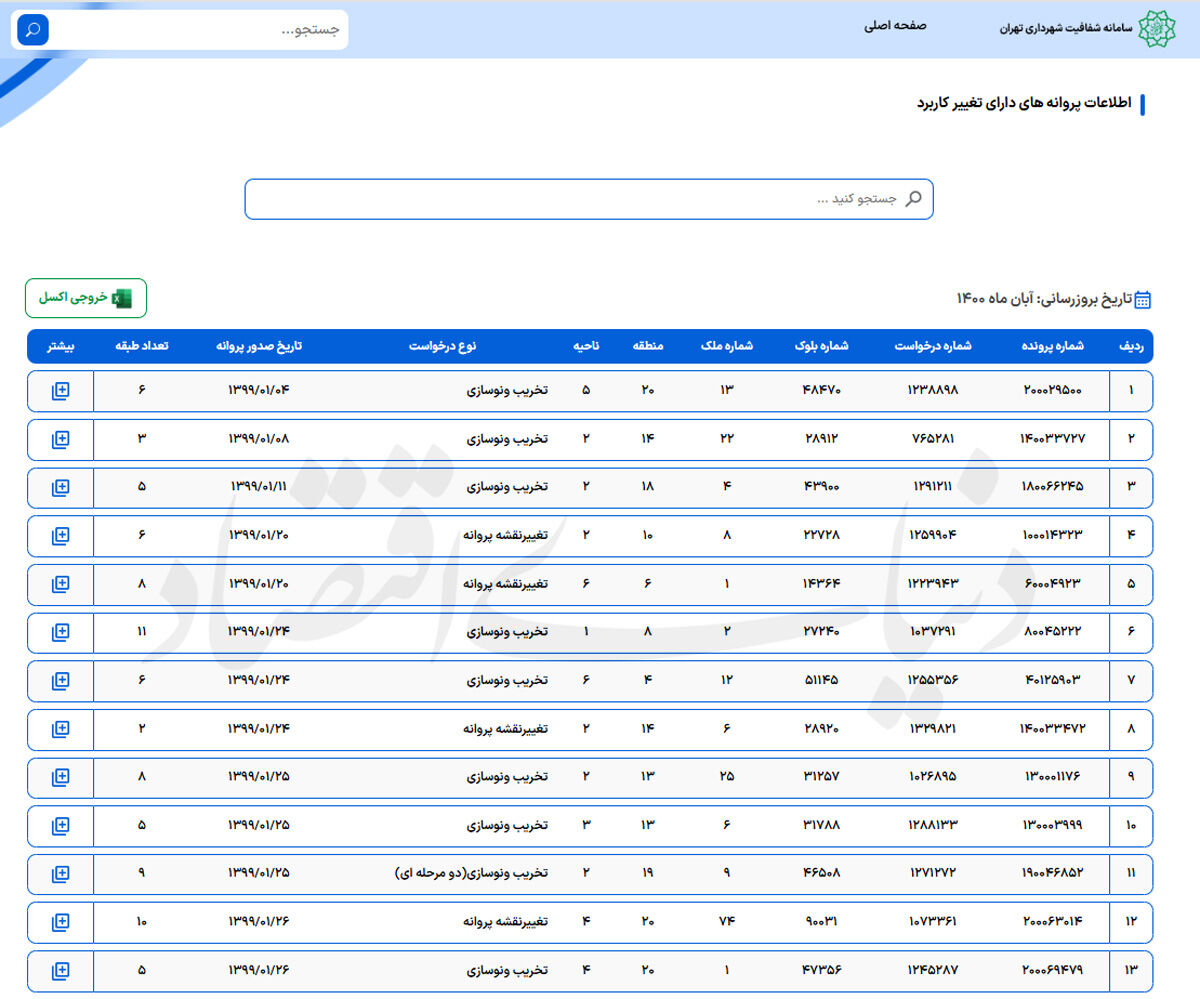
Task: Open more-details icon for row 6 (file ۸۰۰۰۴۵۲۲۲)
Action: tap(61, 632)
